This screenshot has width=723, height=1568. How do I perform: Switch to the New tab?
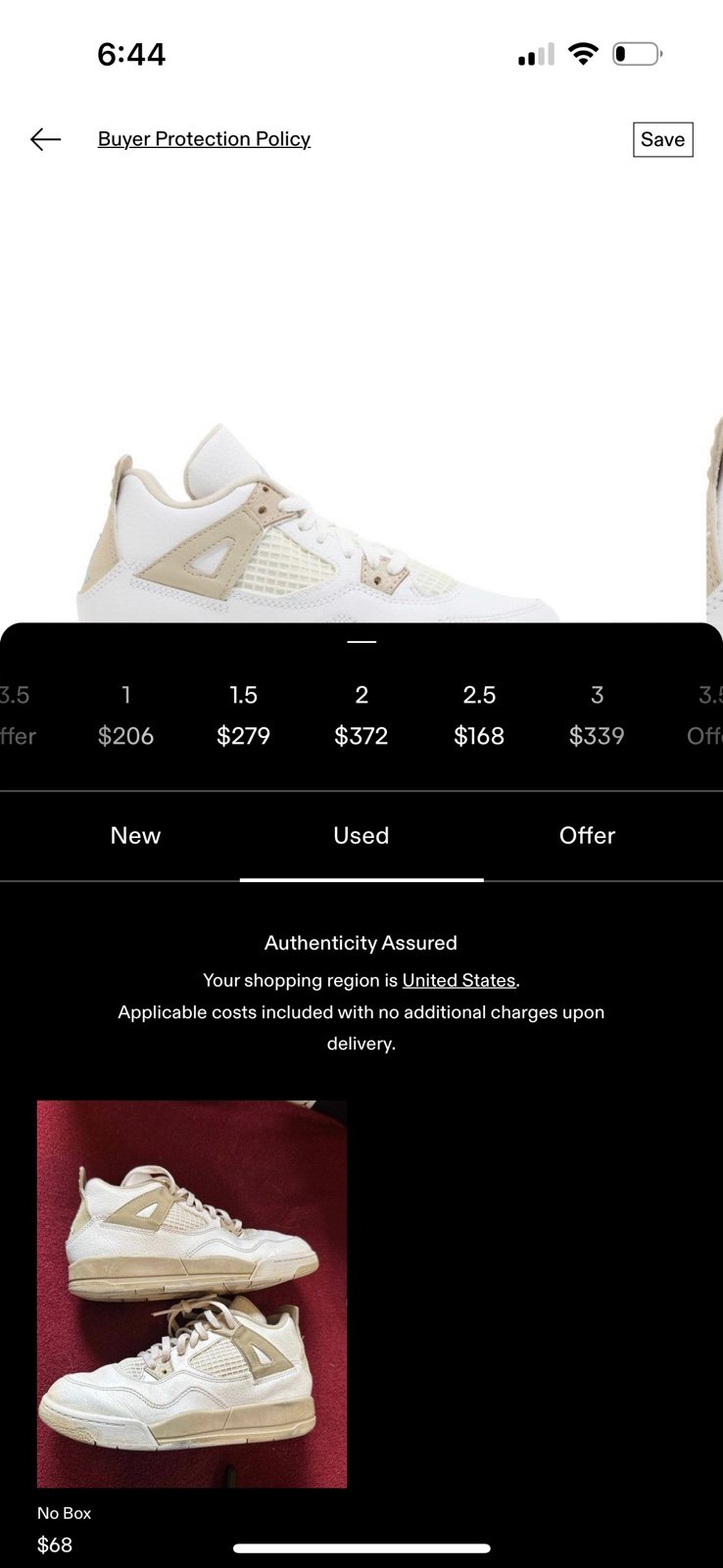135,836
